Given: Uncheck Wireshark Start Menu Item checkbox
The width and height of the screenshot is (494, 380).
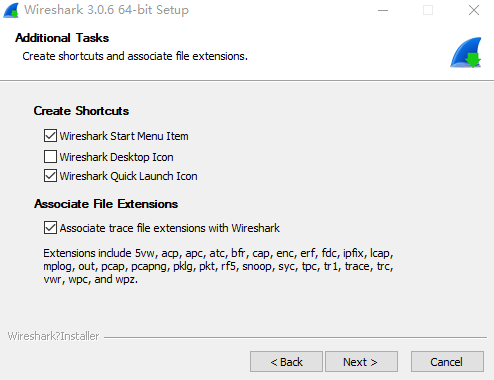Looking at the screenshot, I should 50,136.
